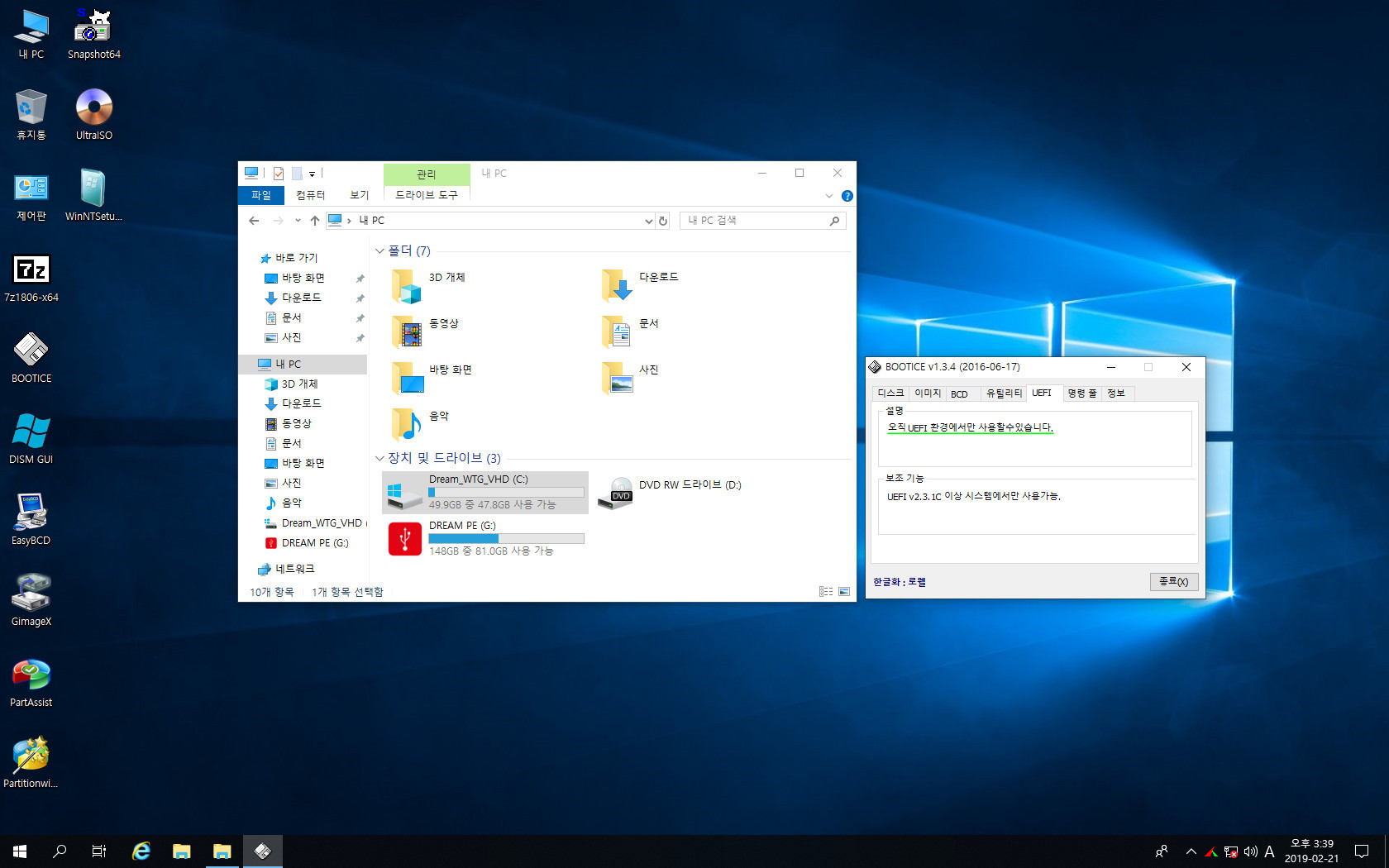Open quick access toolbar customize dropdown
The image size is (1389, 868).
pos(312,174)
